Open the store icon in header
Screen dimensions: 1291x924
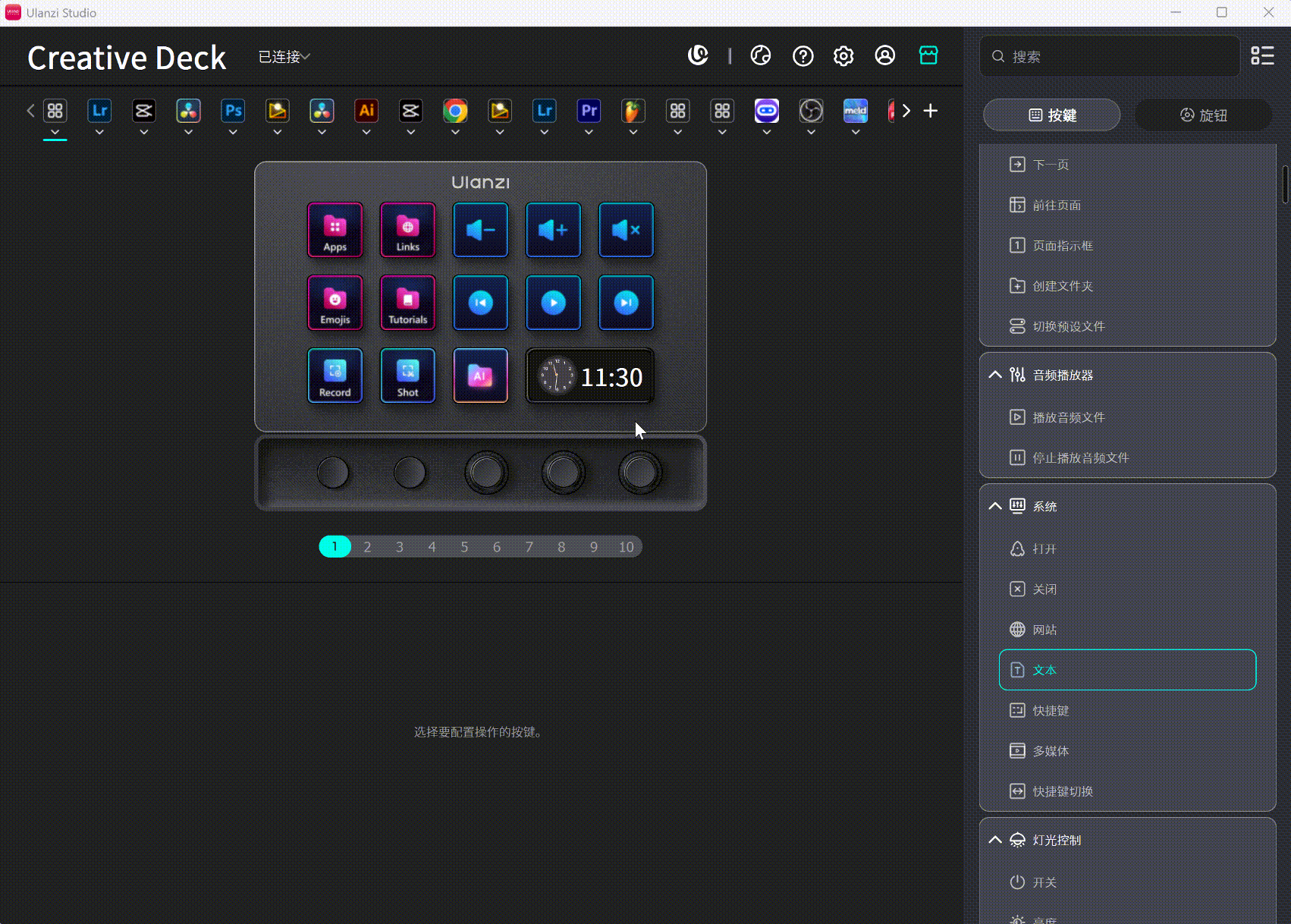928,56
